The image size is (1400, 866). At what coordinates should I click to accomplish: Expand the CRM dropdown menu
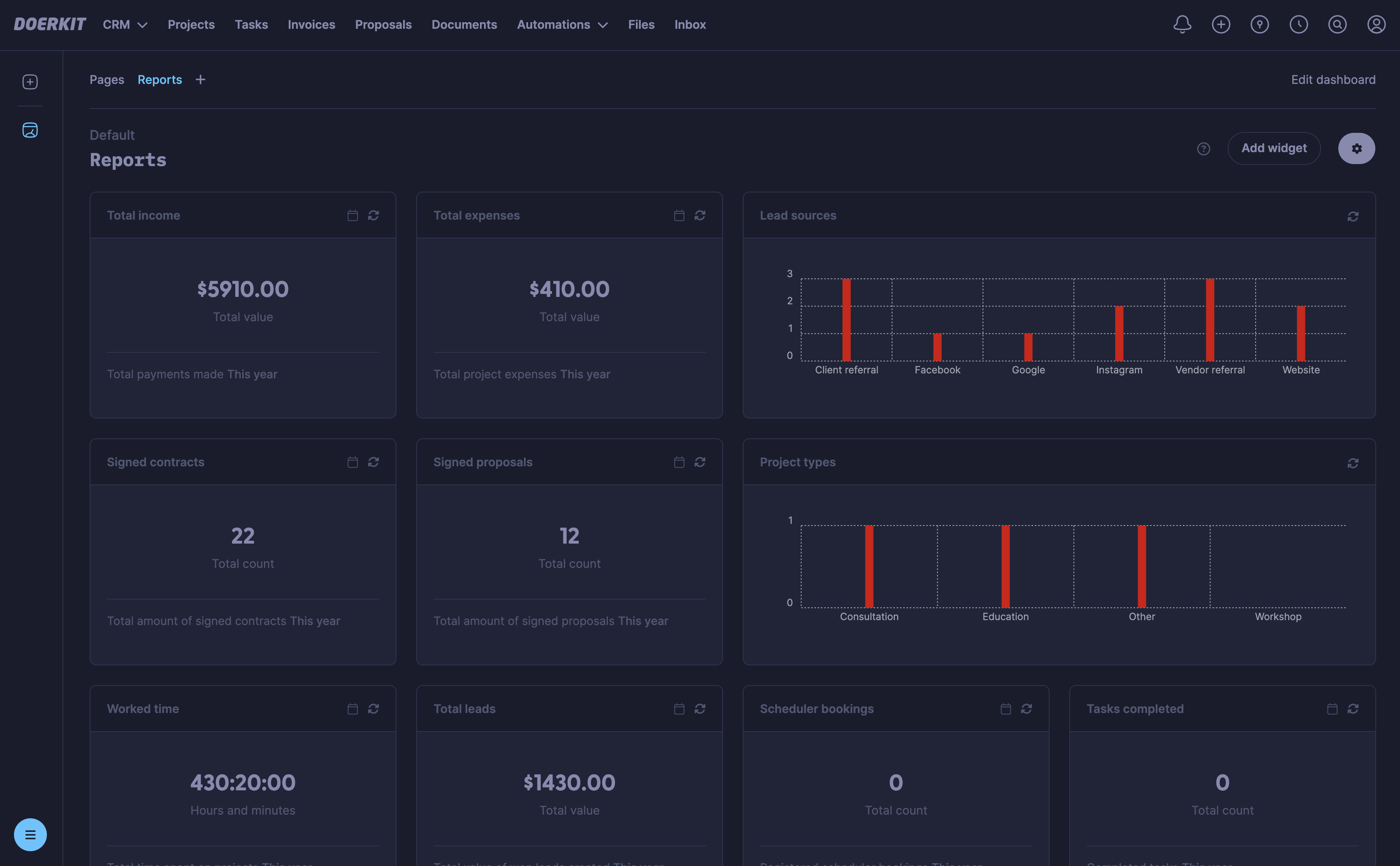pos(125,25)
